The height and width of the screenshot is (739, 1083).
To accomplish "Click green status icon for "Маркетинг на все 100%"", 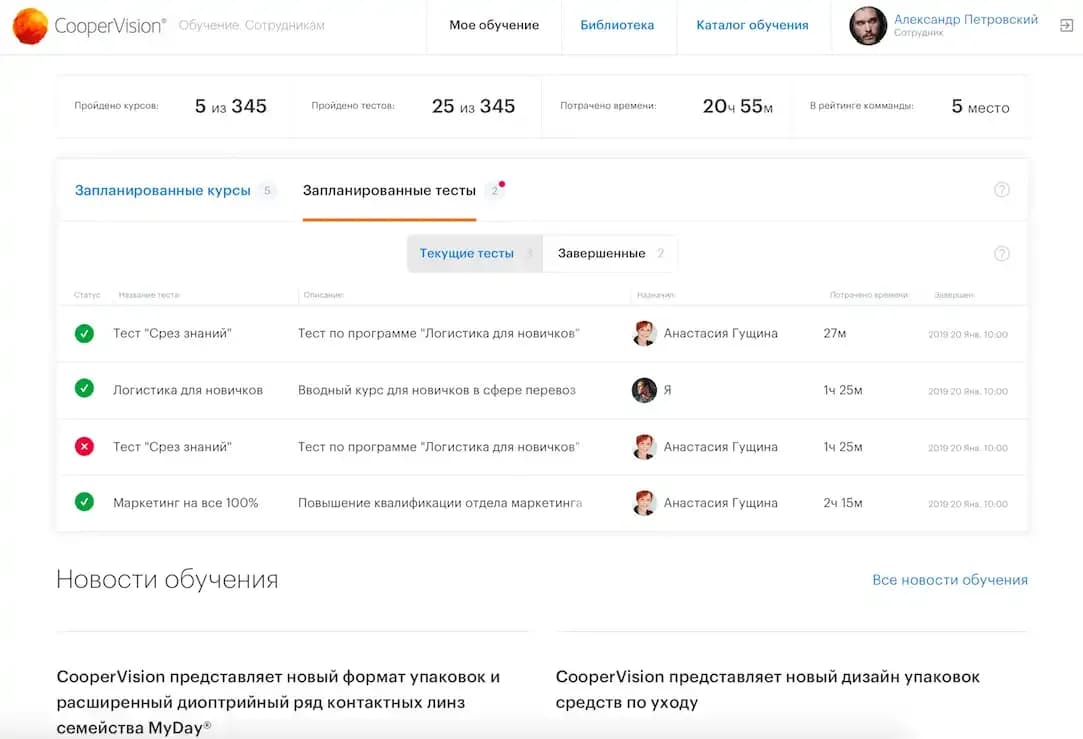I will (84, 502).
